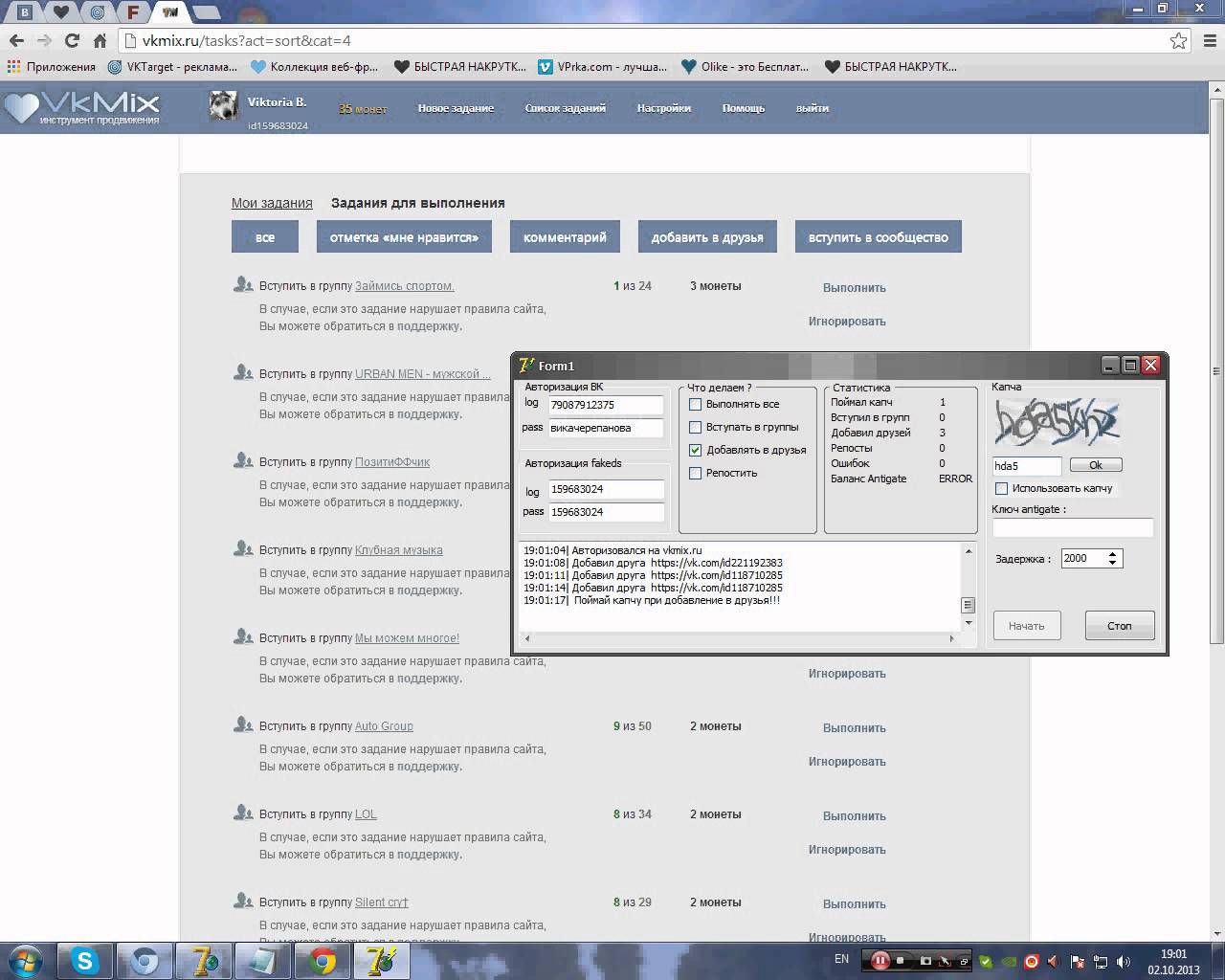Image resolution: width=1225 pixels, height=980 pixels.
Task: Filter tasks with the все button
Action: [x=265, y=237]
